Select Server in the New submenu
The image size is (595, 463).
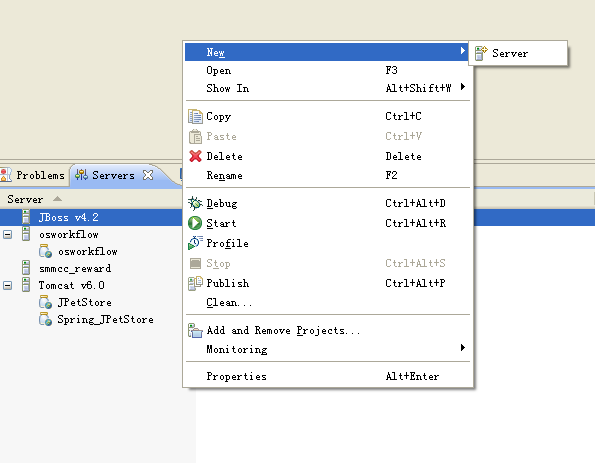click(518, 53)
